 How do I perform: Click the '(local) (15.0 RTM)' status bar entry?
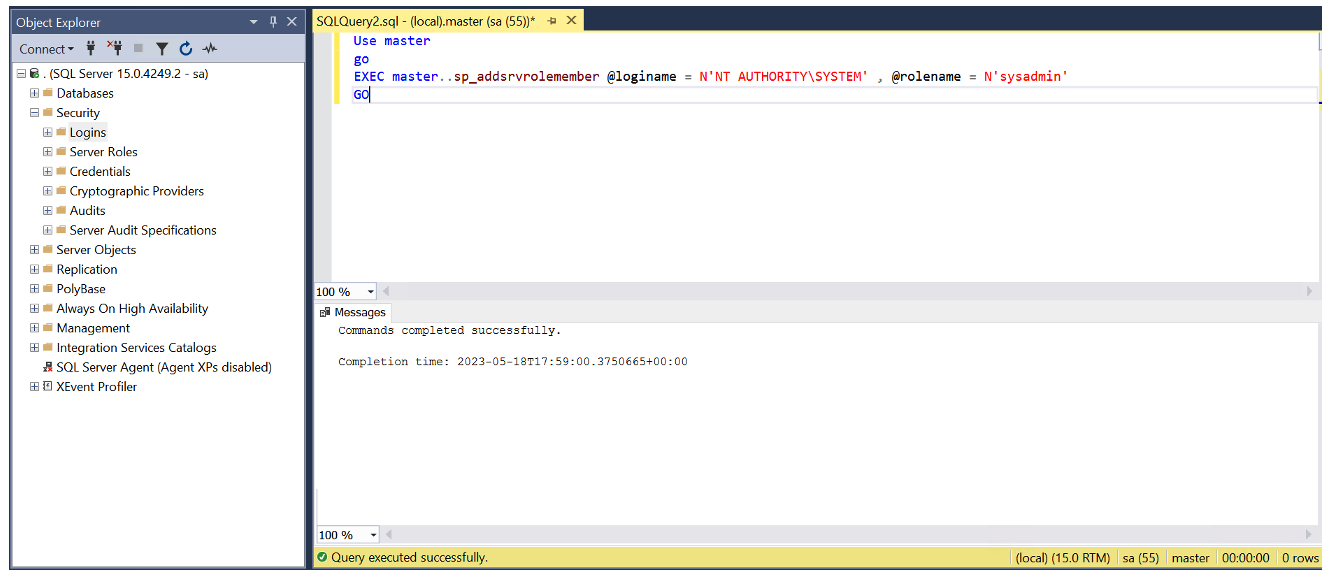(x=1063, y=558)
